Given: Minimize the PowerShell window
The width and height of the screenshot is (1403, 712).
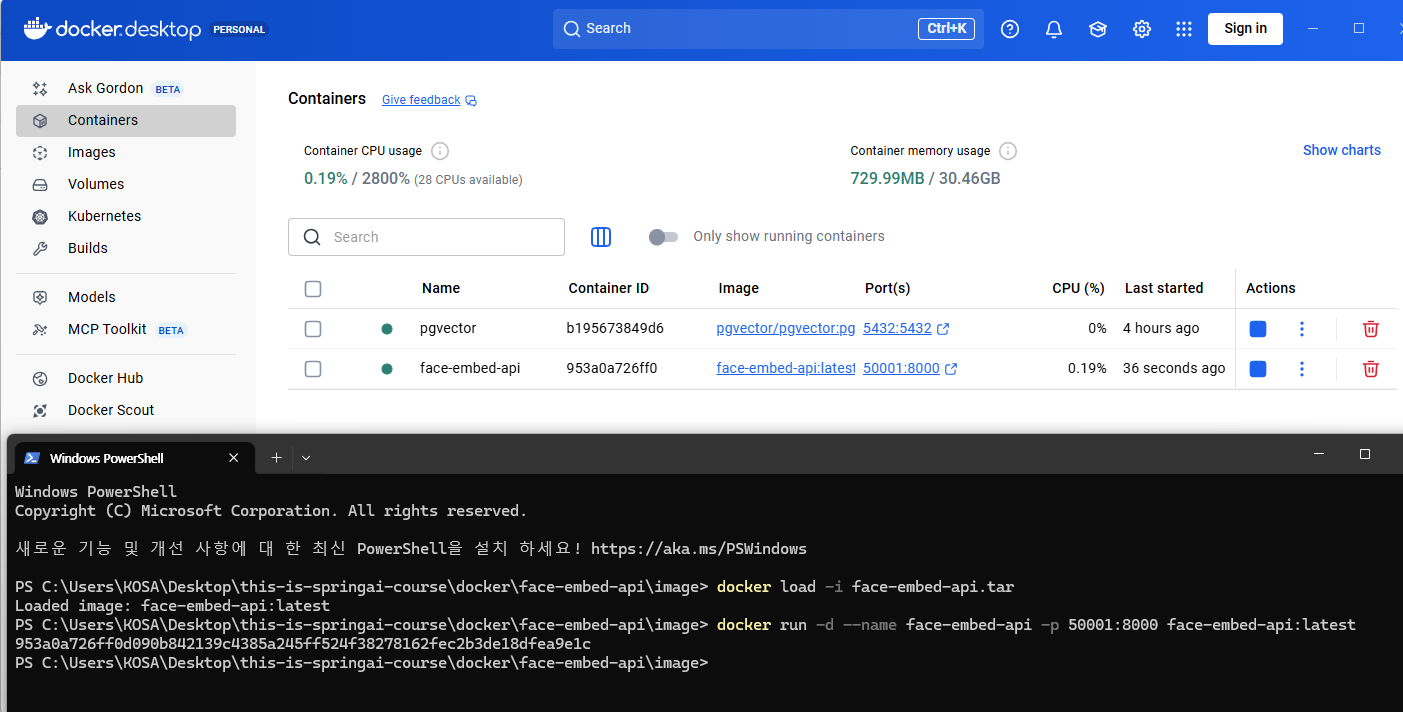Looking at the screenshot, I should click(1321, 454).
